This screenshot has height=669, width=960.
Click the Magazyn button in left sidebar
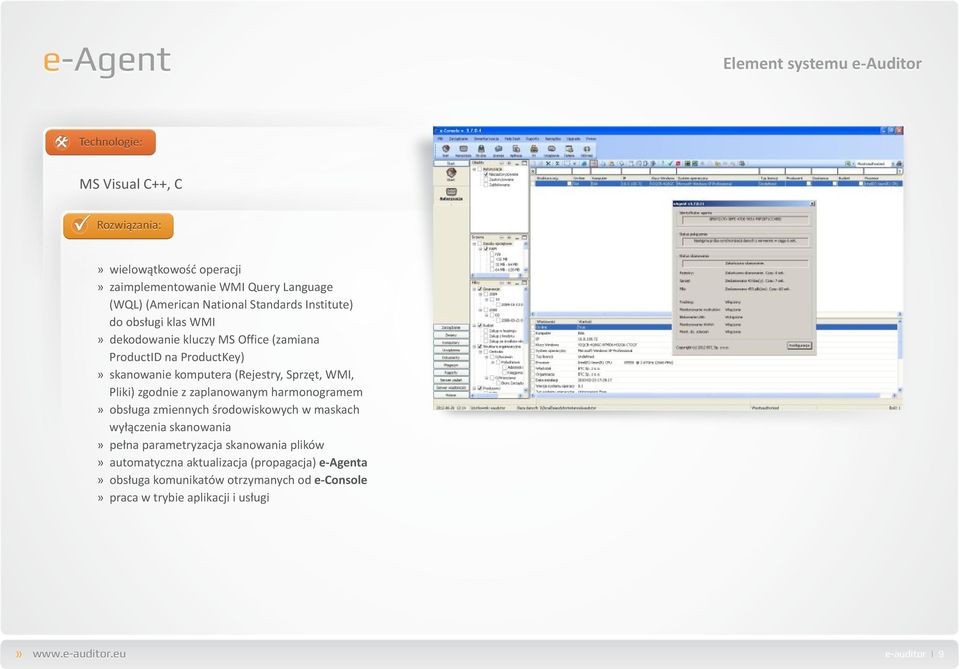451,365
